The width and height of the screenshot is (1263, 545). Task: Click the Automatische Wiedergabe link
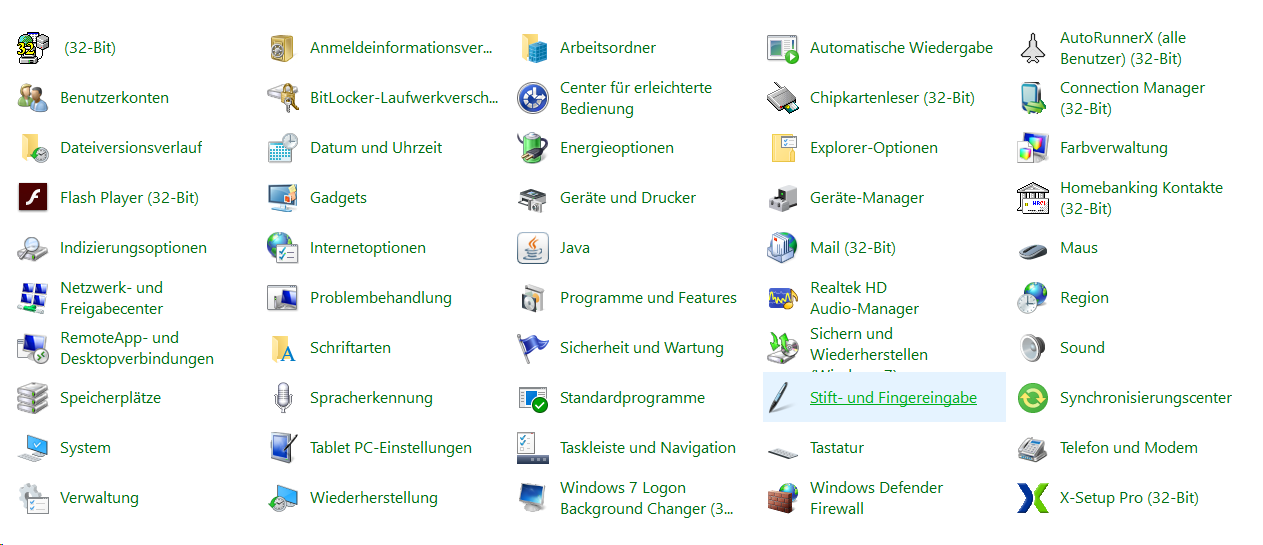click(901, 48)
